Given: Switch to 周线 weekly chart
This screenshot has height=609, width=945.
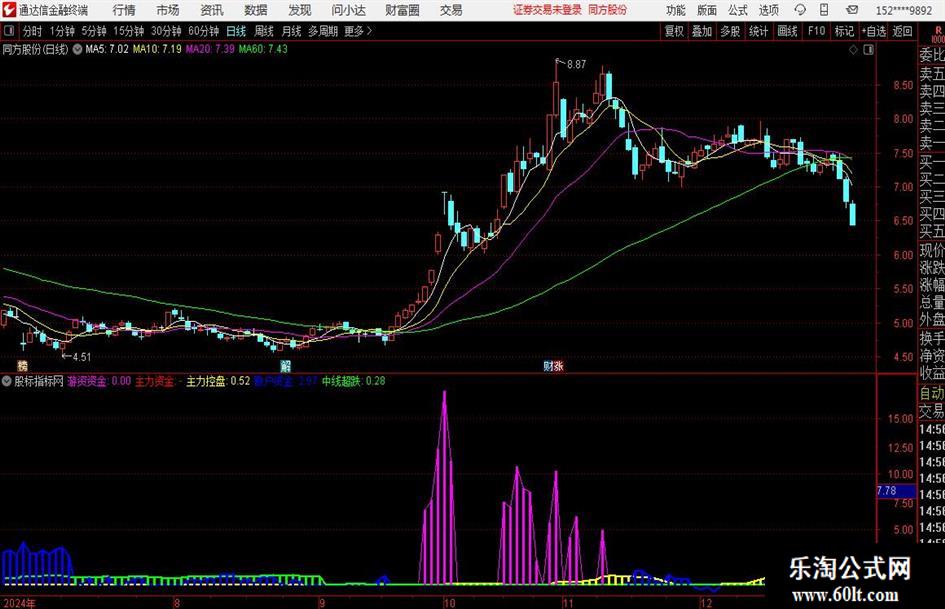Looking at the screenshot, I should (264, 31).
